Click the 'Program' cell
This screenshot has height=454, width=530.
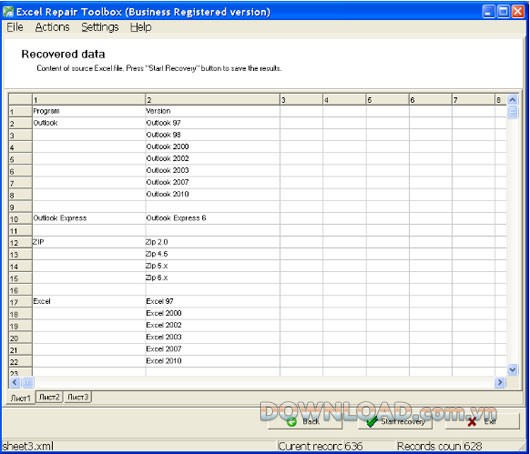tap(89, 111)
